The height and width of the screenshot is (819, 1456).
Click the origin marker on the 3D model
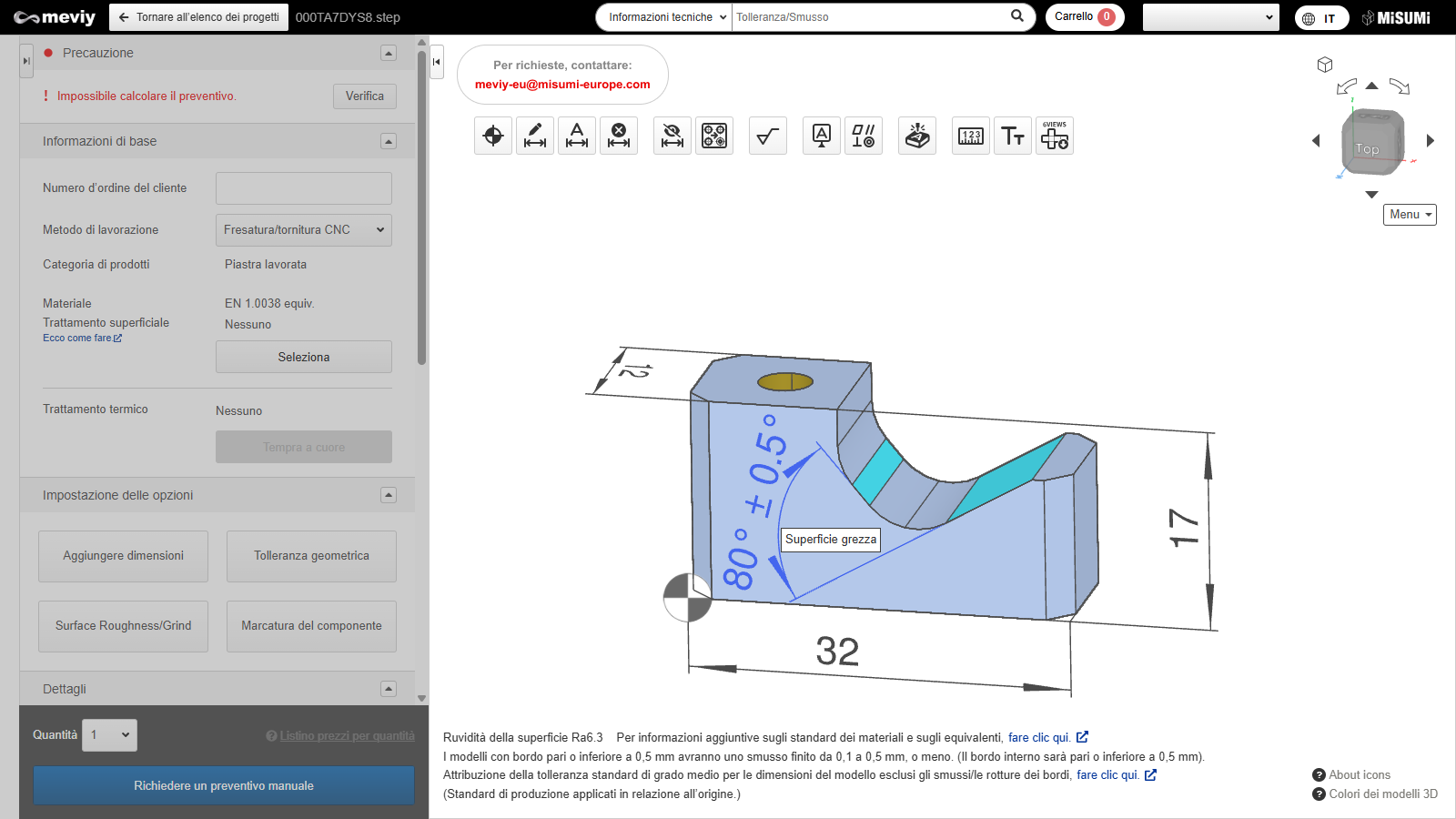[x=687, y=598]
